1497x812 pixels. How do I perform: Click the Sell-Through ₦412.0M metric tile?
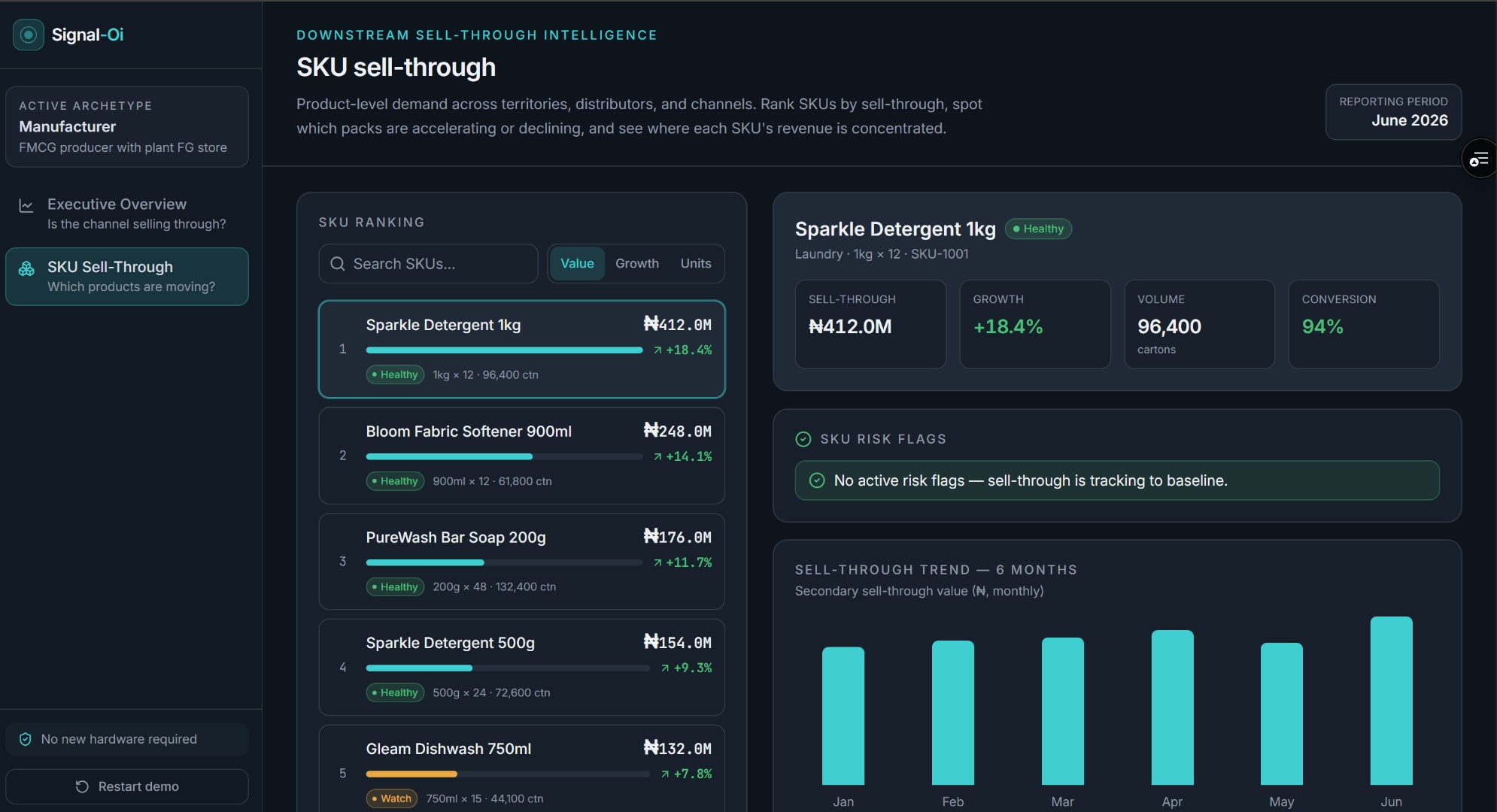click(870, 324)
